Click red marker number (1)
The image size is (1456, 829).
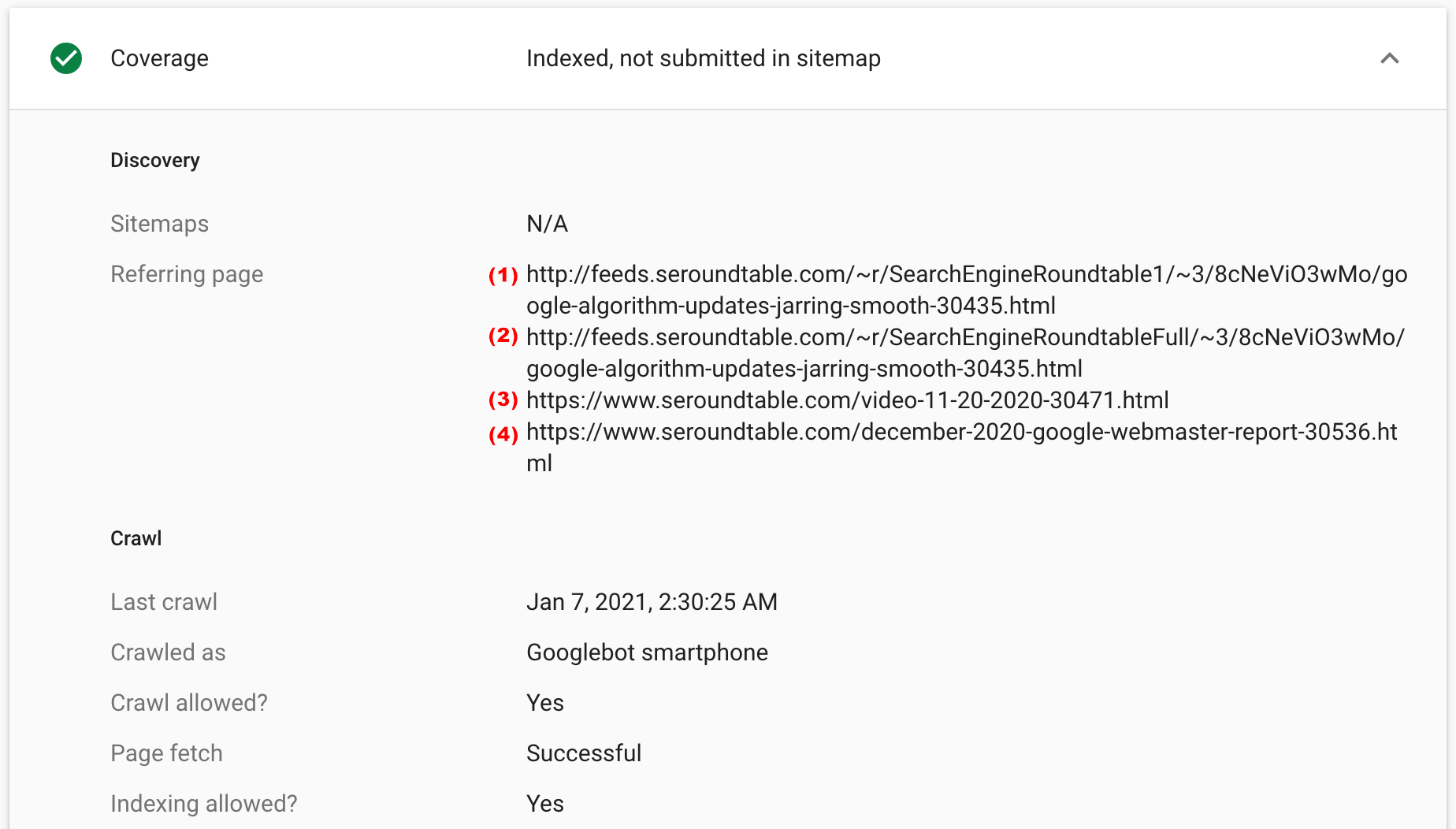[x=503, y=275]
